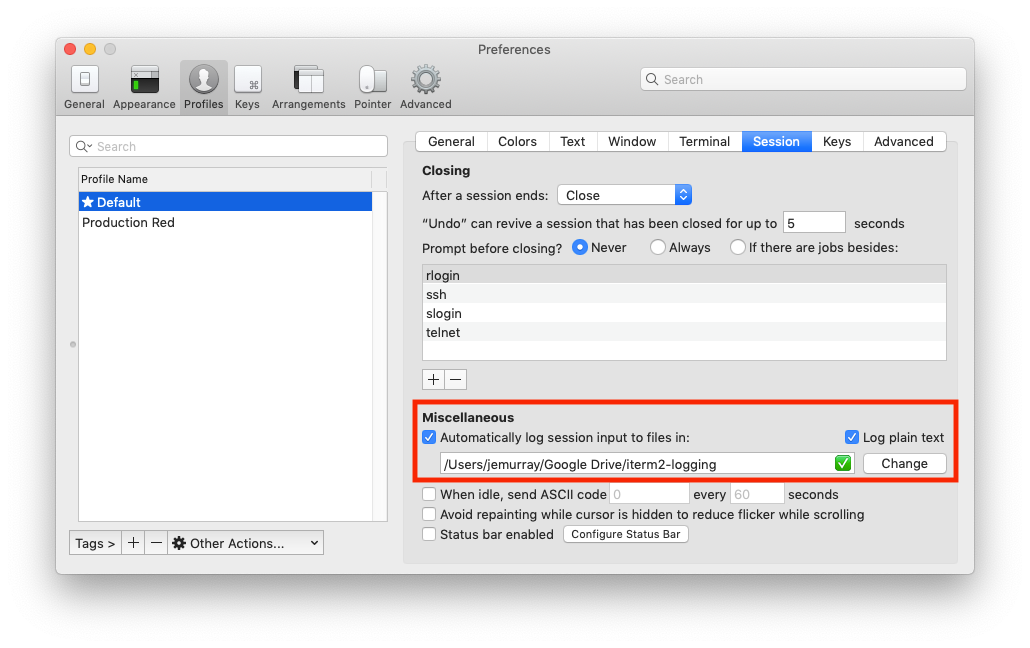Image resolution: width=1030 pixels, height=648 pixels.
Task: Open the Colors tab
Action: pyautogui.click(x=517, y=141)
